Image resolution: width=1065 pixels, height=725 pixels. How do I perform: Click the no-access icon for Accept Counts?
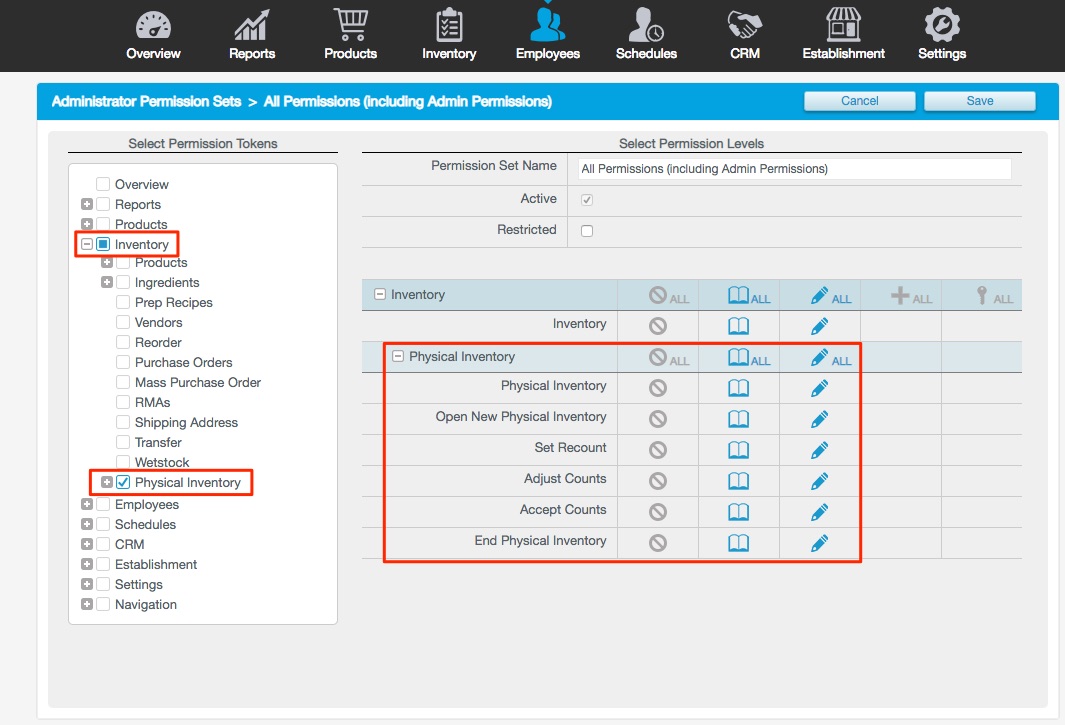657,511
